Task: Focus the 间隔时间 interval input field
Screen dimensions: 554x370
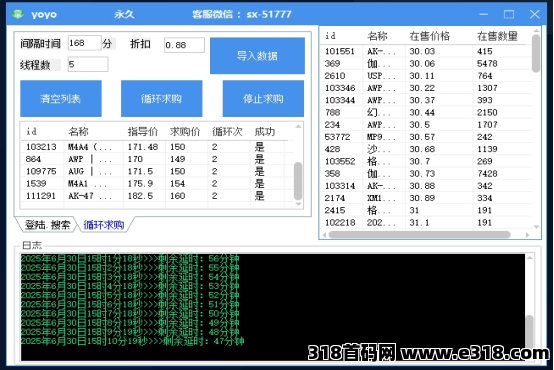Action: pyautogui.click(x=84, y=43)
